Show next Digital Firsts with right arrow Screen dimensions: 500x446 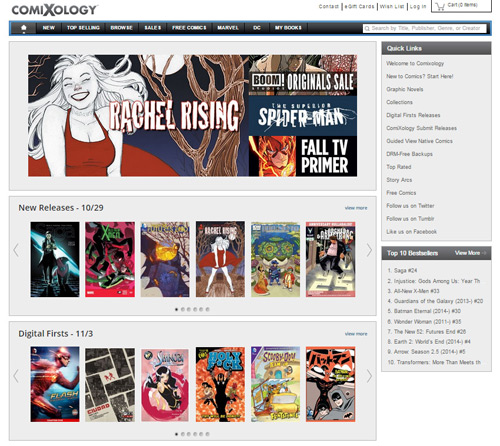coord(369,376)
